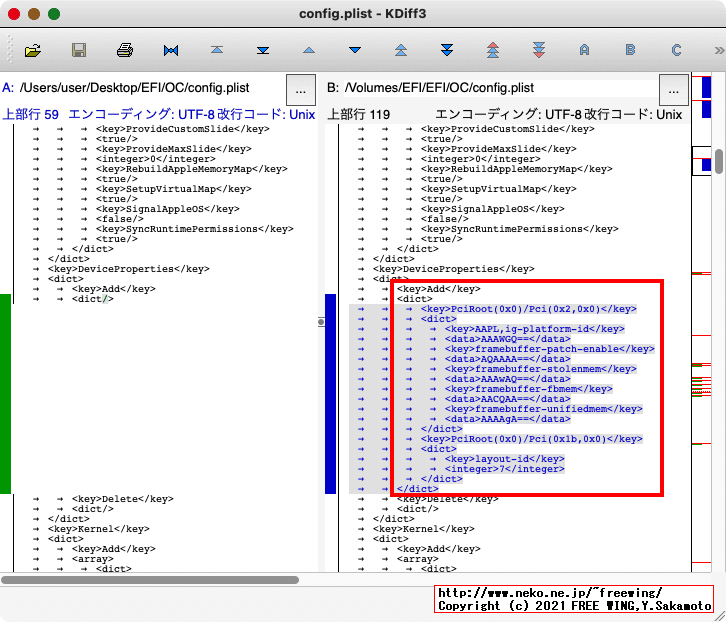
Task: Click the diff overview column
Action: [701, 322]
